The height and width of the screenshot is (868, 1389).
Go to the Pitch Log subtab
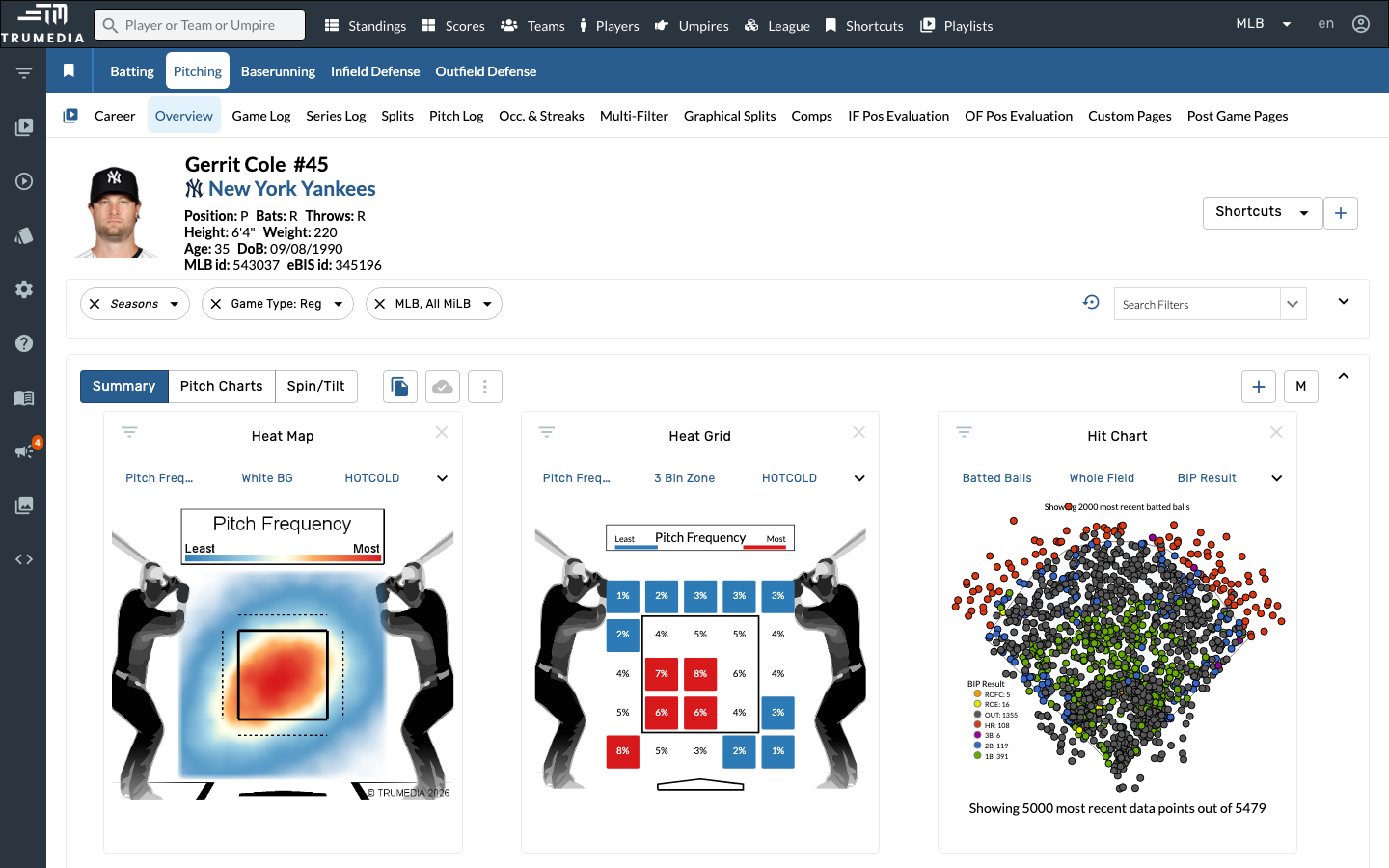tap(456, 116)
